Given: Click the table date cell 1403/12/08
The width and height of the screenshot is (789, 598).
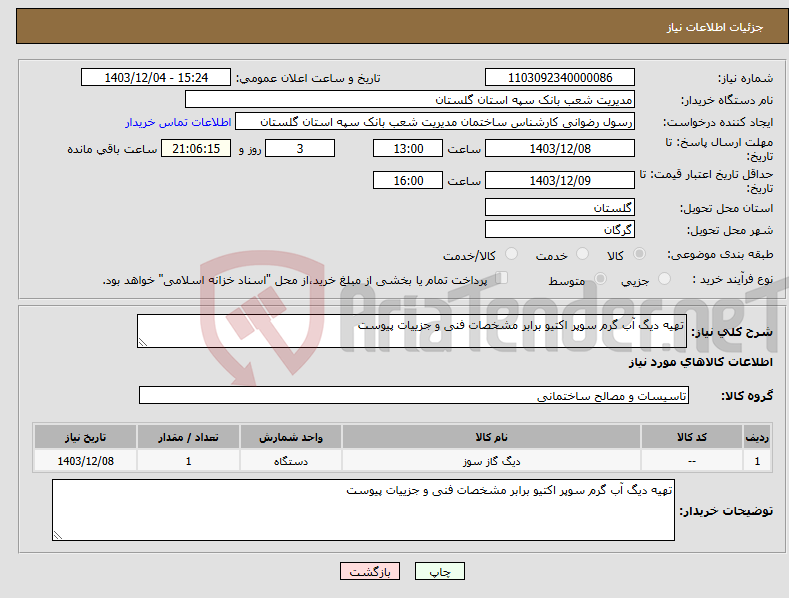Looking at the screenshot, I should [86, 461].
